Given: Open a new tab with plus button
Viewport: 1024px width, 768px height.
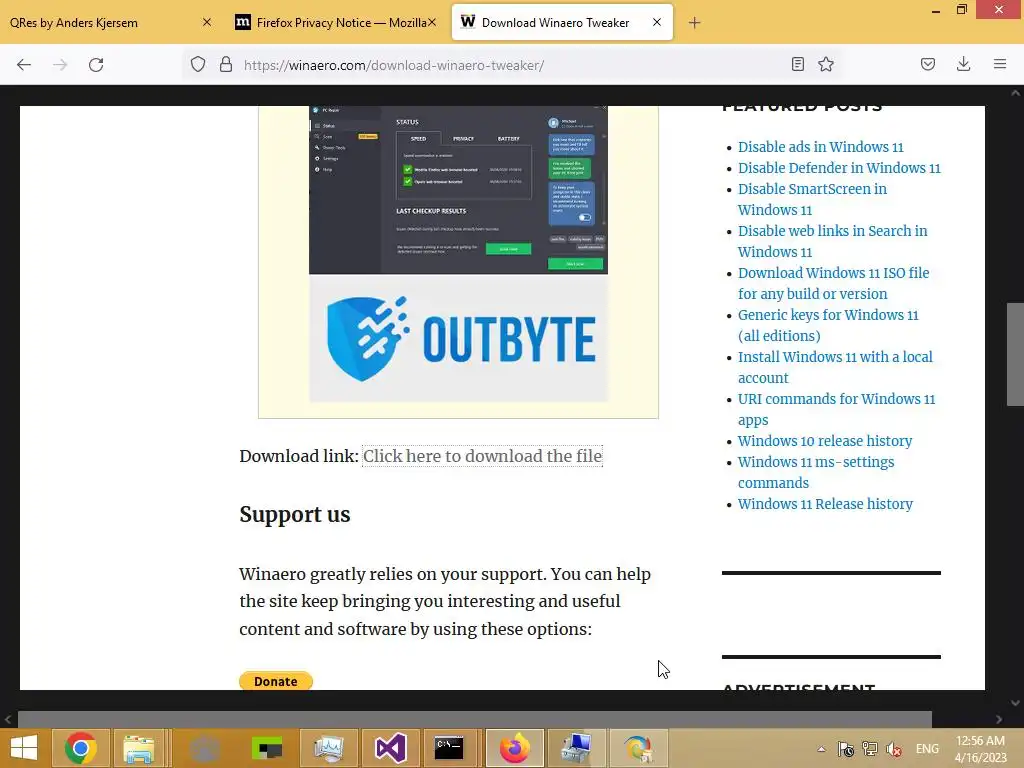Looking at the screenshot, I should pyautogui.click(x=694, y=23).
